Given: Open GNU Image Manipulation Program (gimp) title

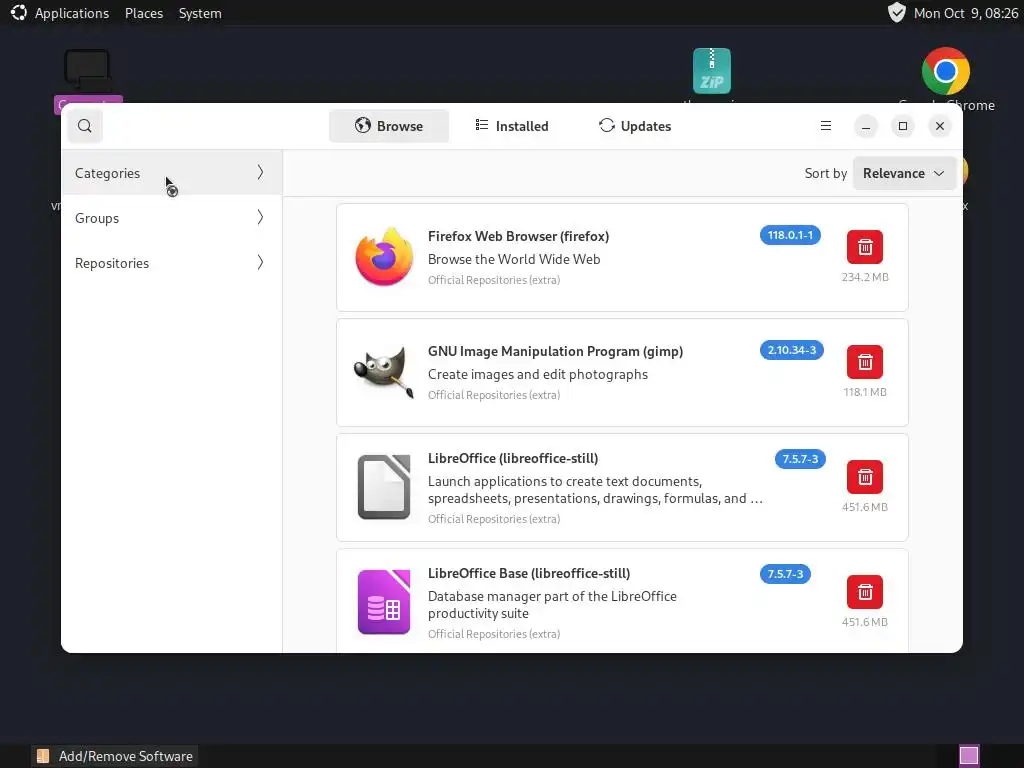Looking at the screenshot, I should [x=555, y=351].
